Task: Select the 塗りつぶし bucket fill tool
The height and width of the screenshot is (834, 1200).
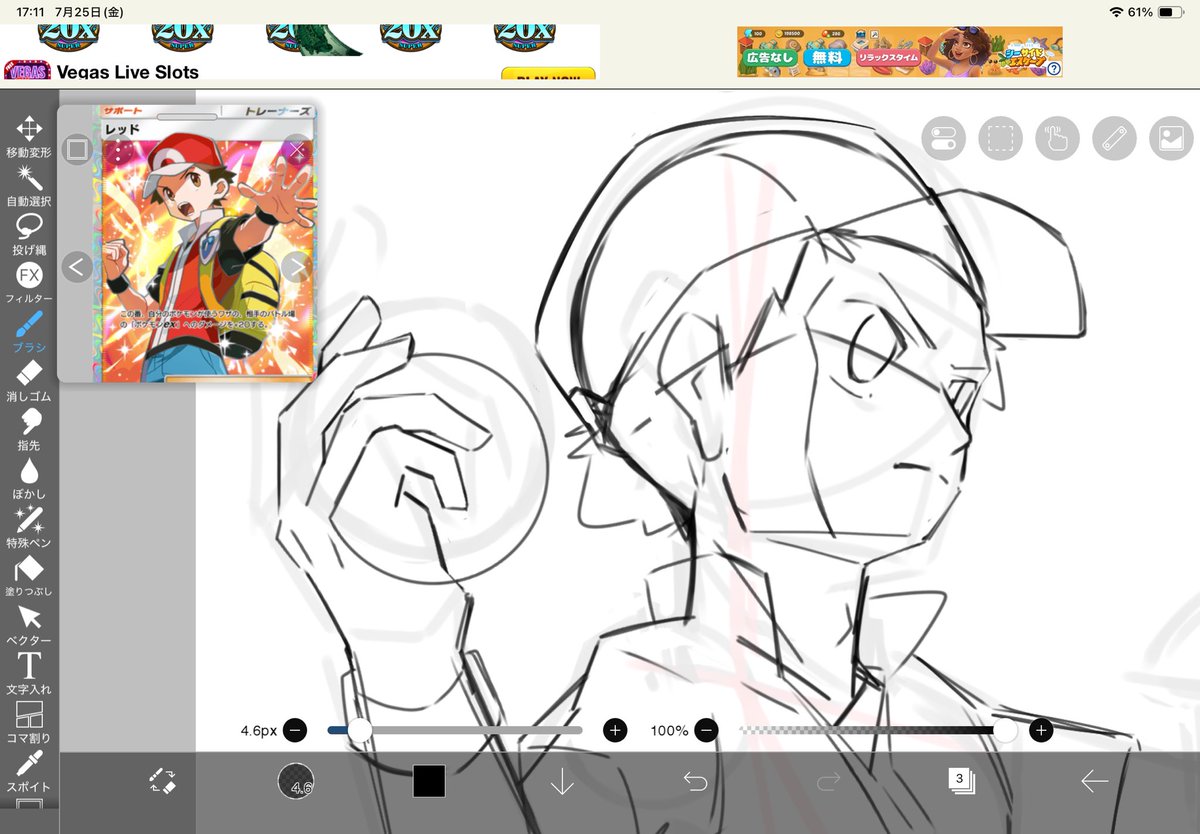Action: pyautogui.click(x=29, y=577)
